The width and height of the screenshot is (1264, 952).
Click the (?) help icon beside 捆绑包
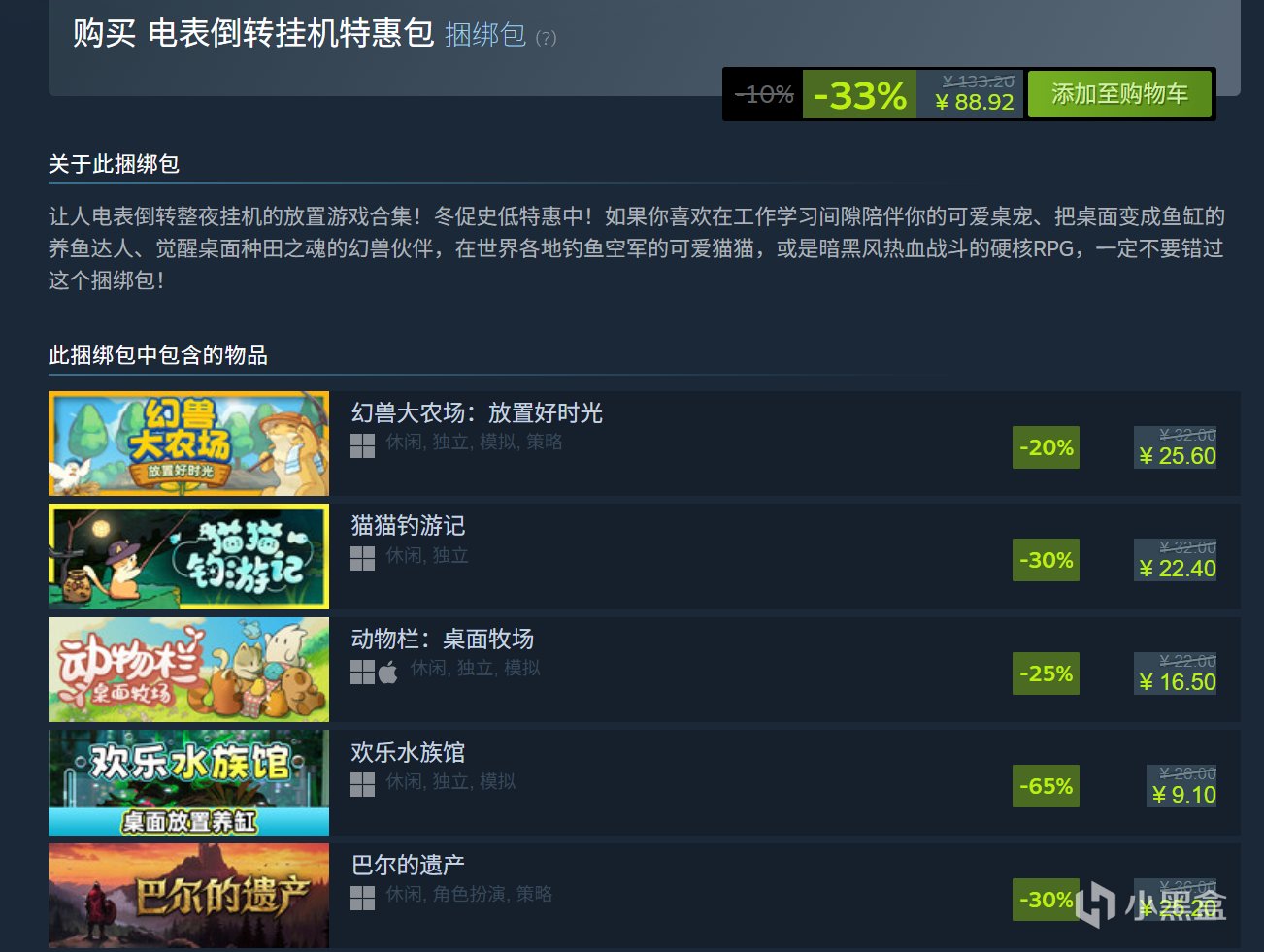coord(547,38)
